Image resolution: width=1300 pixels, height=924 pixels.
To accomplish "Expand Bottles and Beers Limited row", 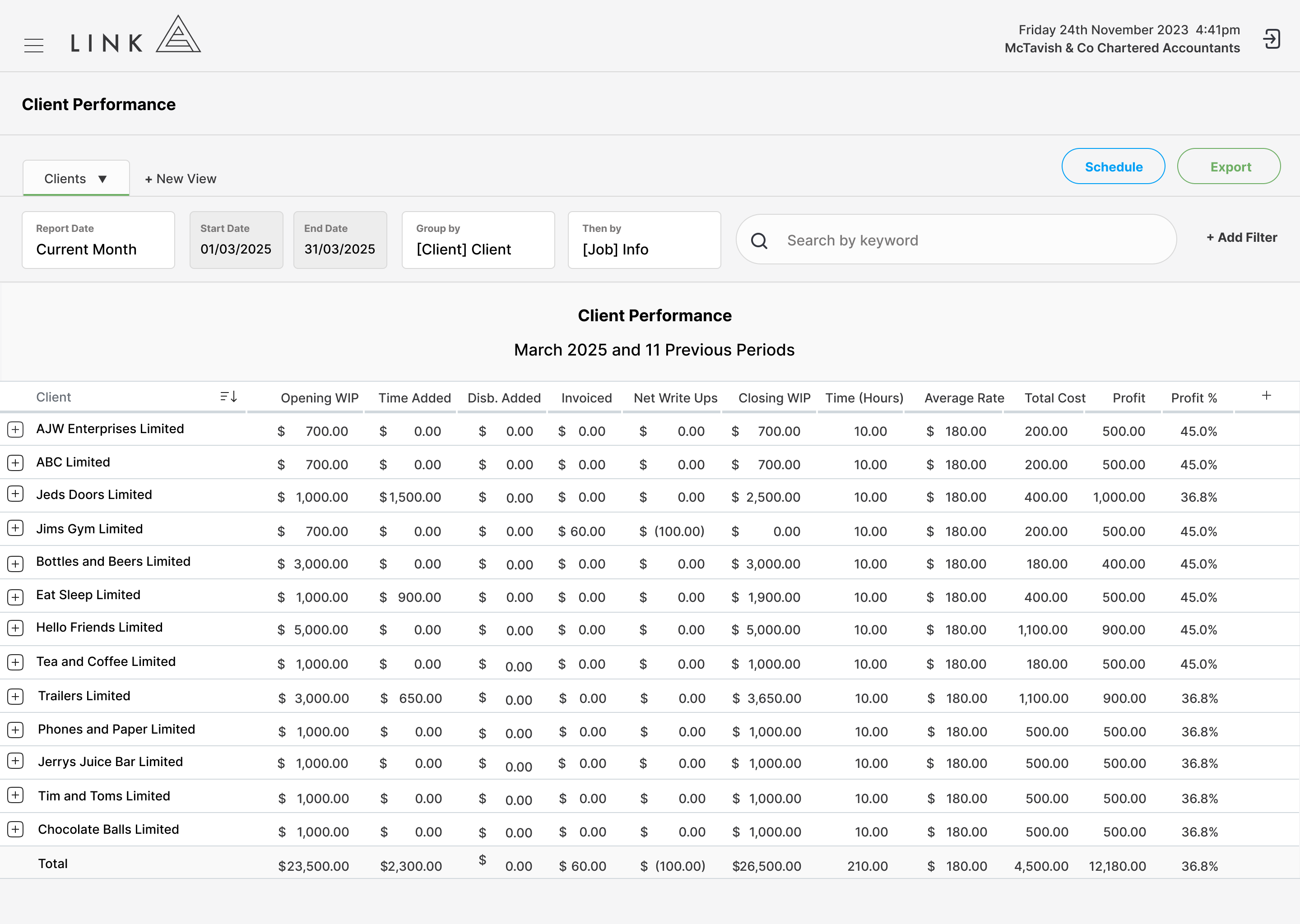I will tap(15, 563).
